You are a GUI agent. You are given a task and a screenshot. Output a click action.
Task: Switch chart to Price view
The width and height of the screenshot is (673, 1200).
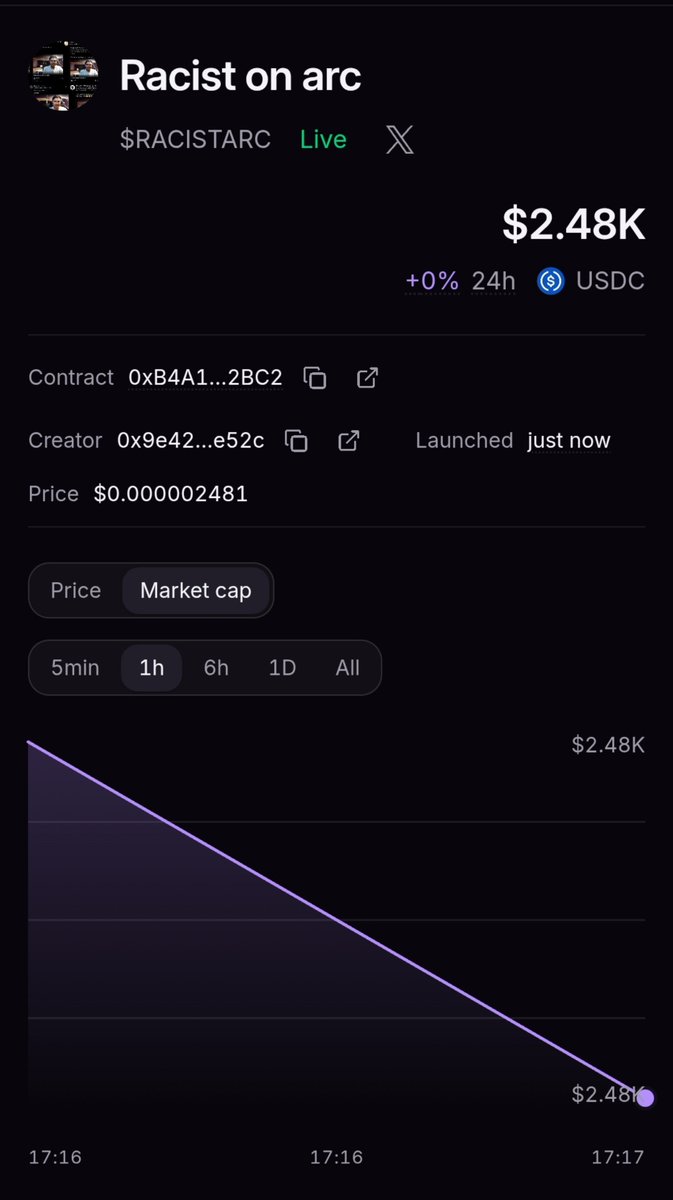[x=76, y=590]
